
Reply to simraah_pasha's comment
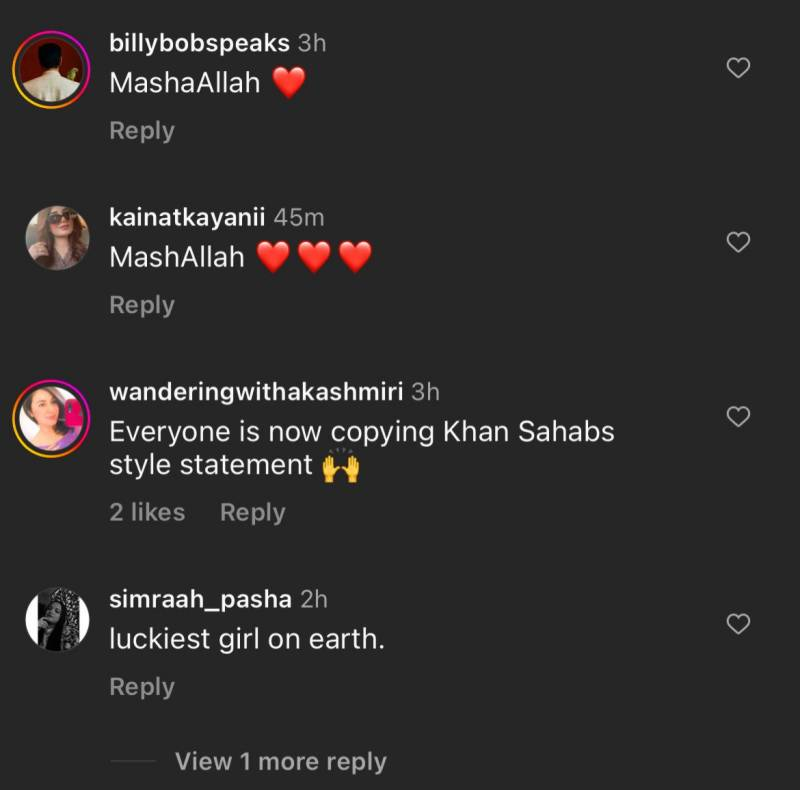coord(142,687)
